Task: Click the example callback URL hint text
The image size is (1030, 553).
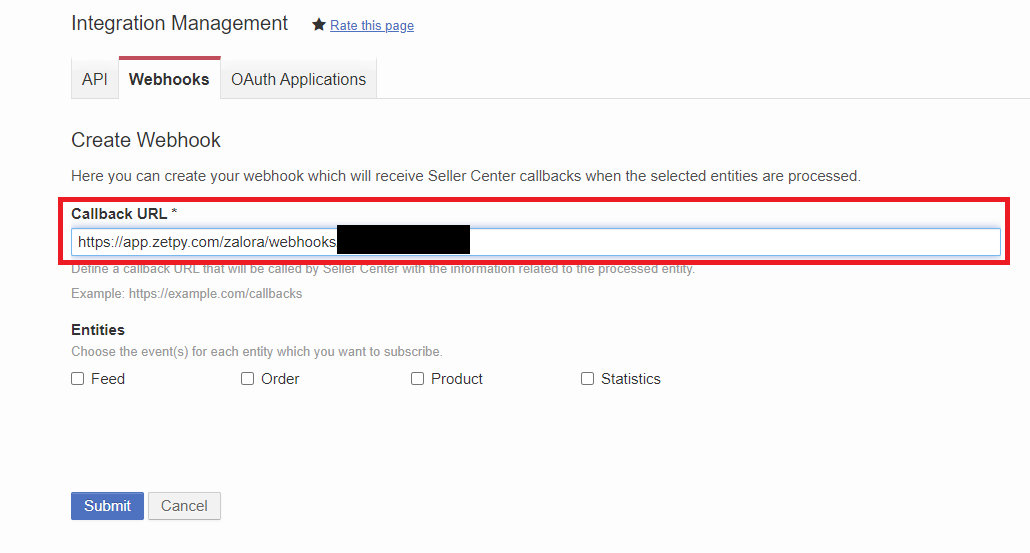Action: 186,294
